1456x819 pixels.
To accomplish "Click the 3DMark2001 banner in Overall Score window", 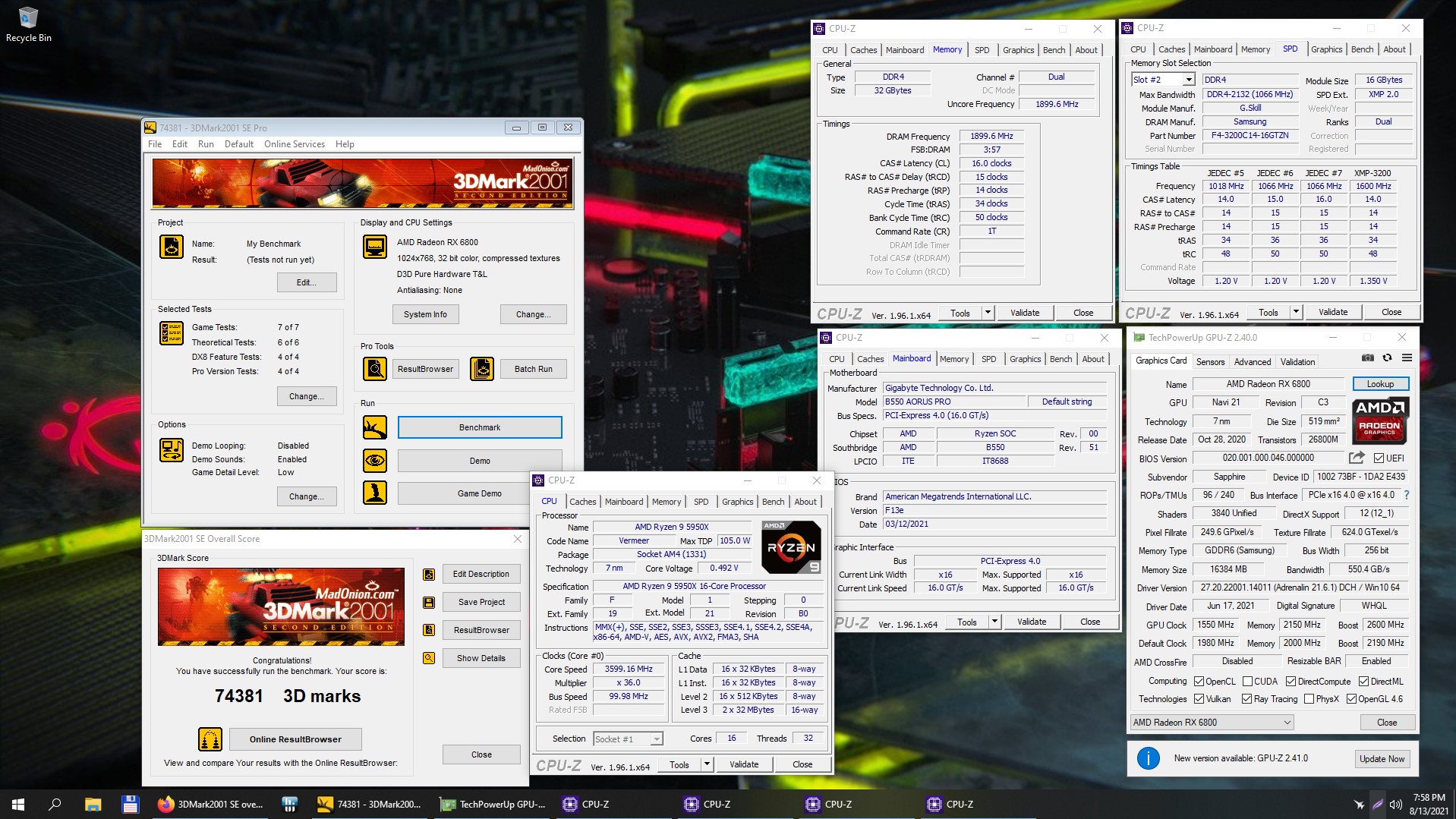I will (281, 606).
